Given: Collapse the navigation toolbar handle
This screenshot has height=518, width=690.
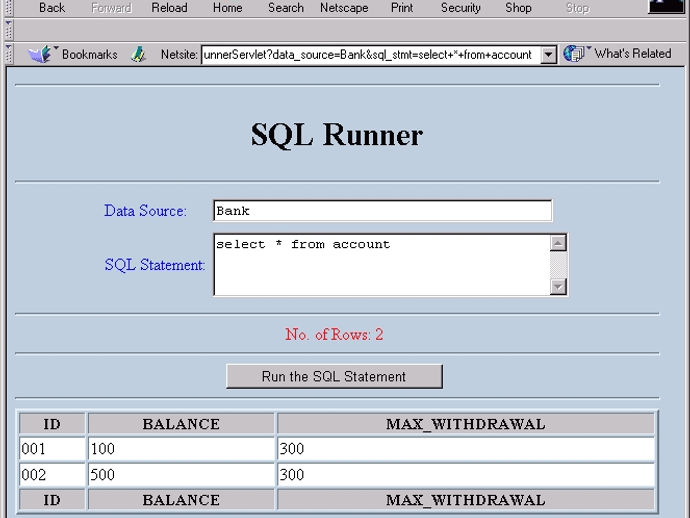Looking at the screenshot, I should 9,9.
